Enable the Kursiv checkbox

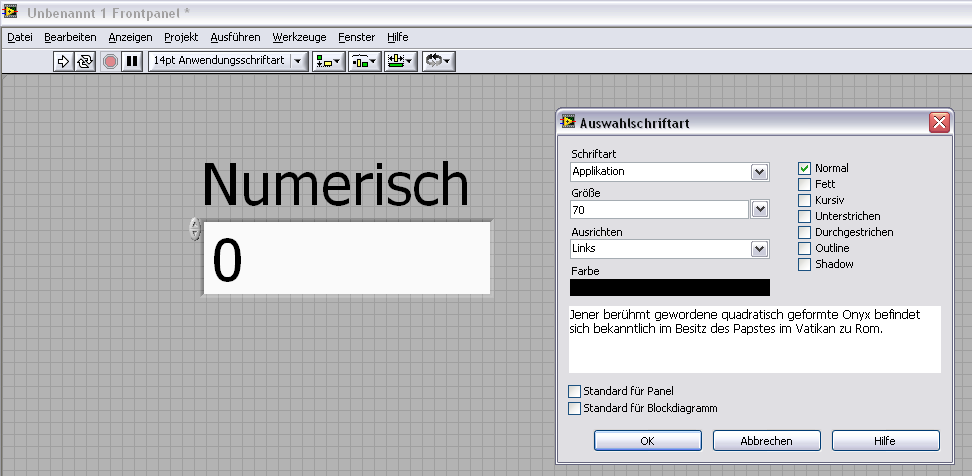(x=805, y=200)
